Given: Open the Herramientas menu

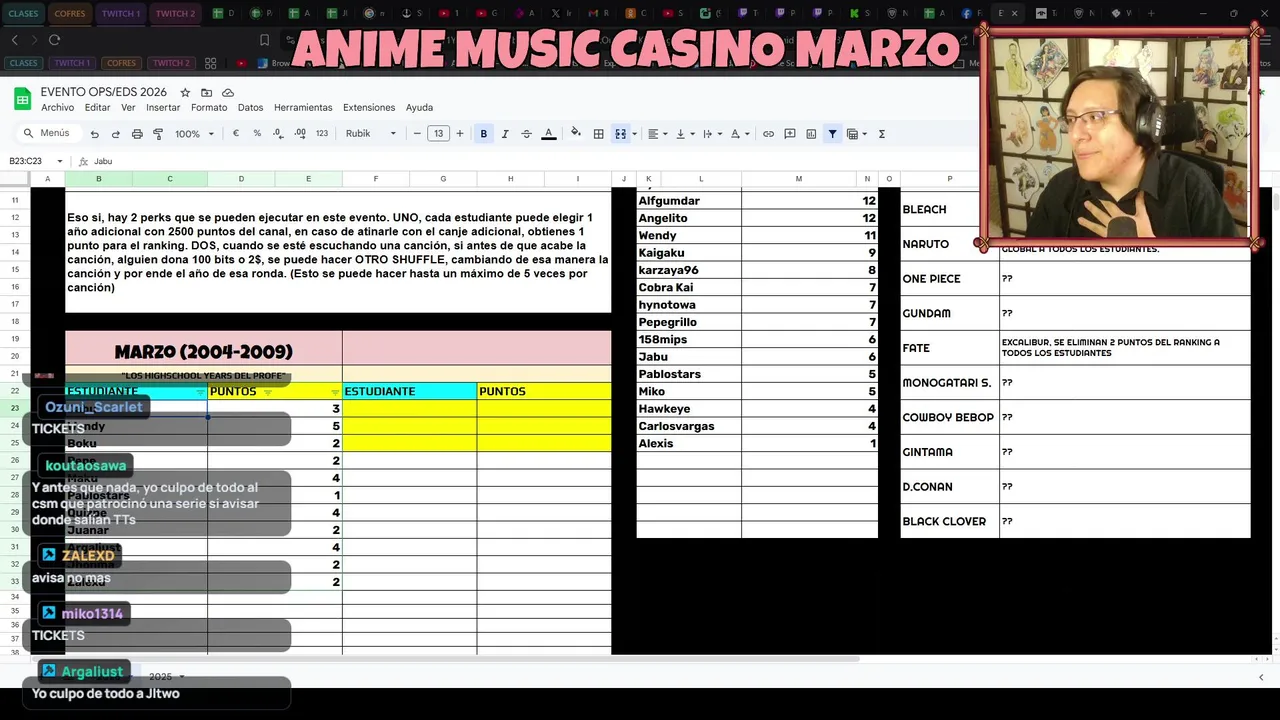Looking at the screenshot, I should [303, 108].
